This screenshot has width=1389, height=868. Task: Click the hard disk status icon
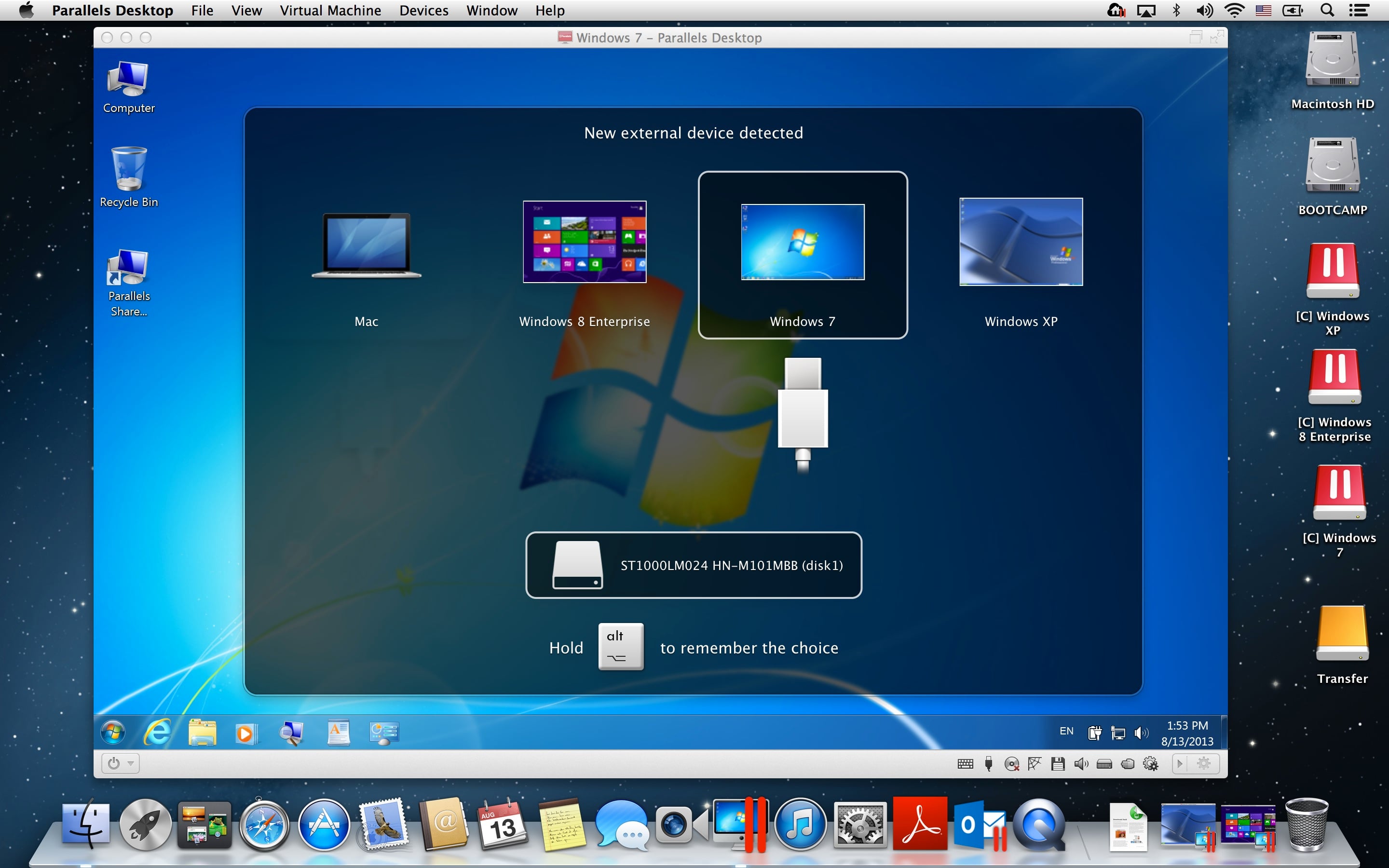tap(1104, 764)
